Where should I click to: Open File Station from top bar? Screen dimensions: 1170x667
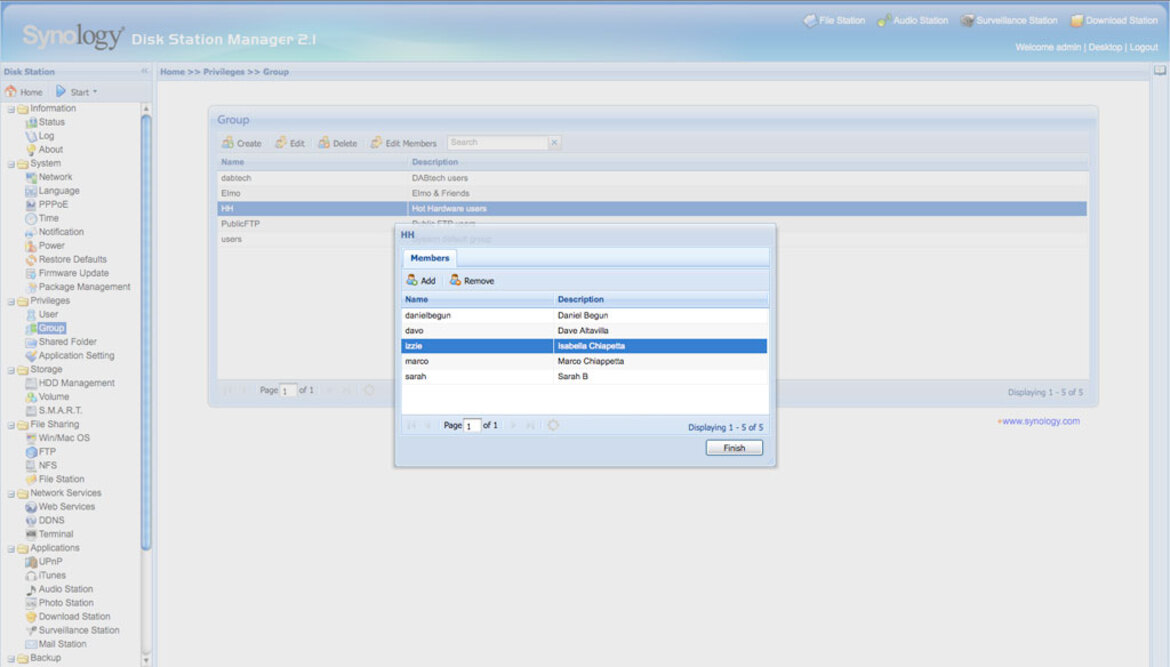pyautogui.click(x=834, y=21)
